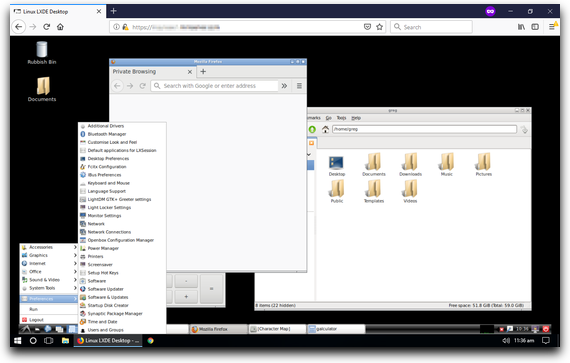Open Chrome from the Windows taskbar
Screen dimensions: 570x363
(x=150, y=340)
